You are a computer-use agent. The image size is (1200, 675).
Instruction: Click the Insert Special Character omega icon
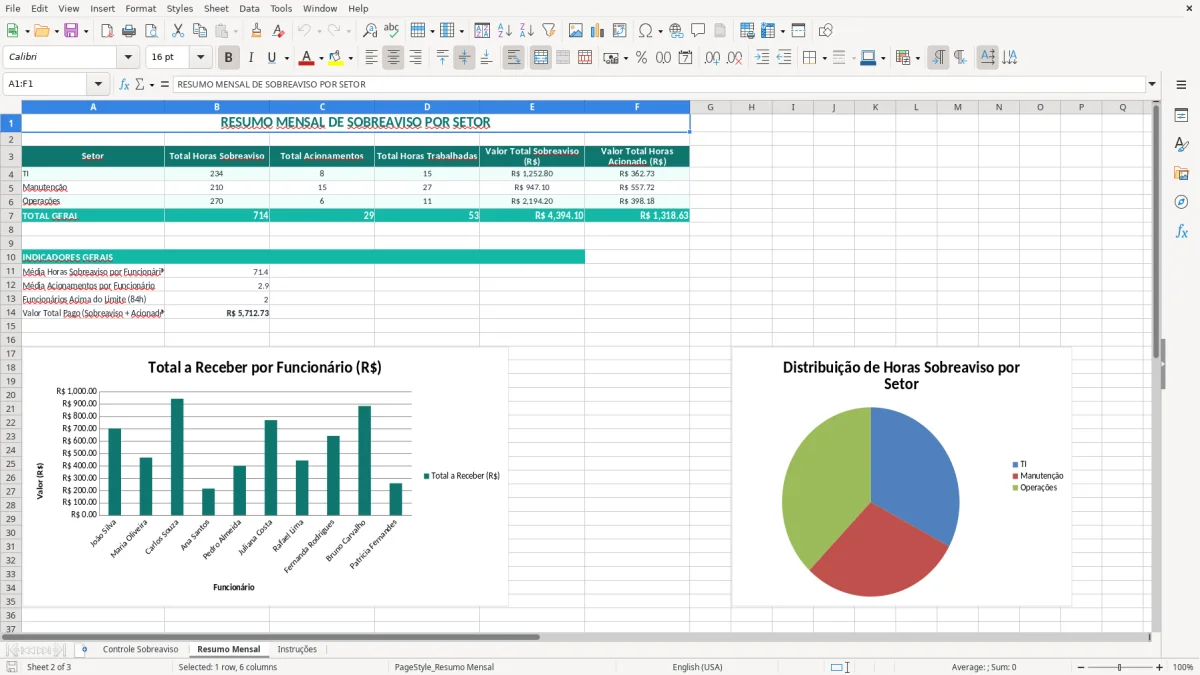click(x=645, y=31)
